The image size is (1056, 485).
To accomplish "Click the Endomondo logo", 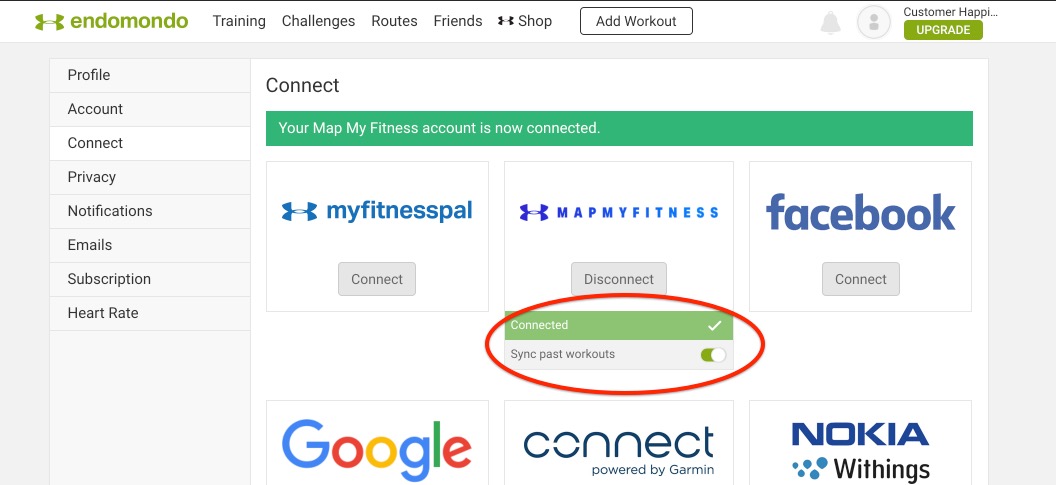I will 112,21.
